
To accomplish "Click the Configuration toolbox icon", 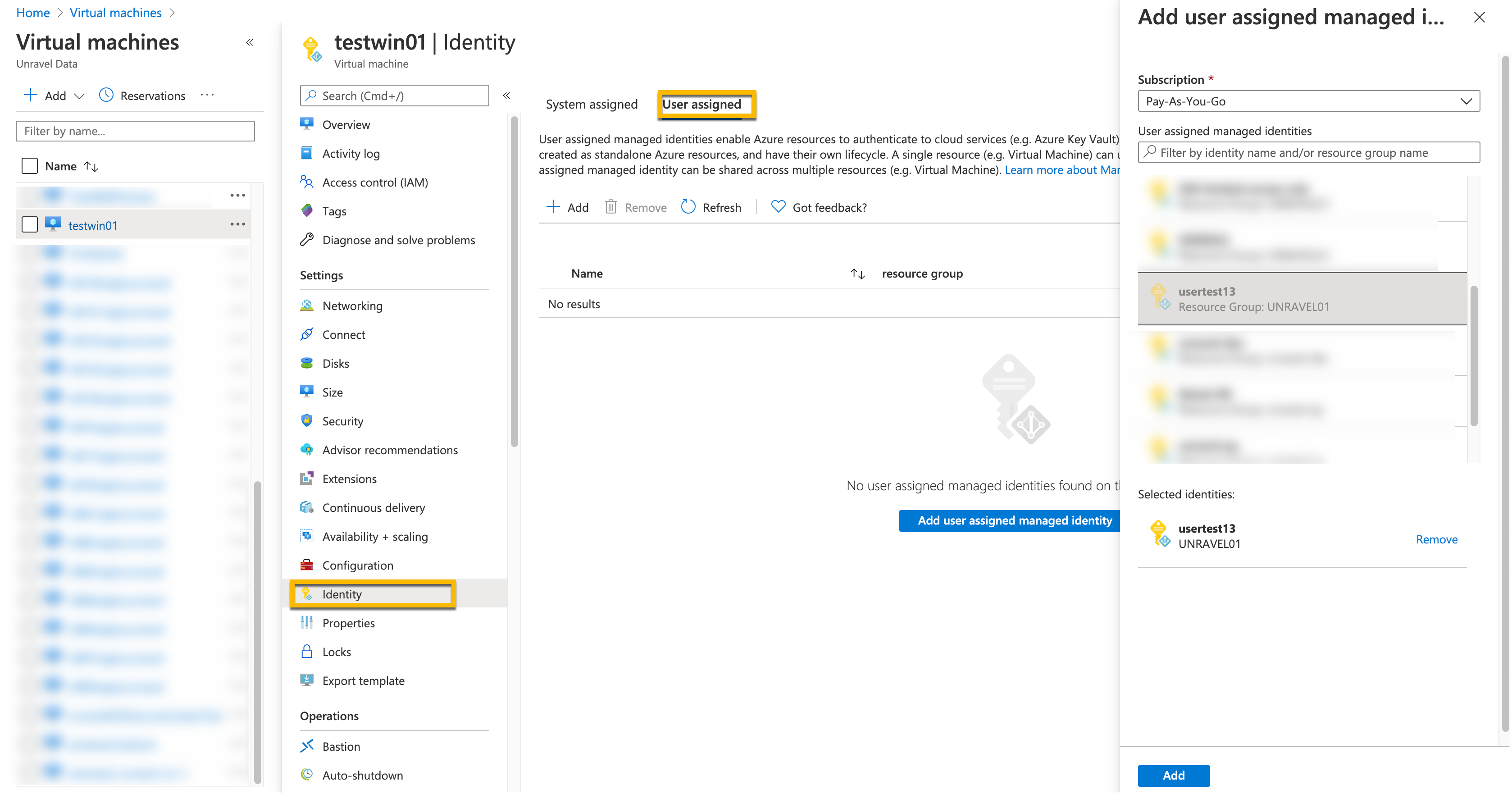I will pos(306,564).
